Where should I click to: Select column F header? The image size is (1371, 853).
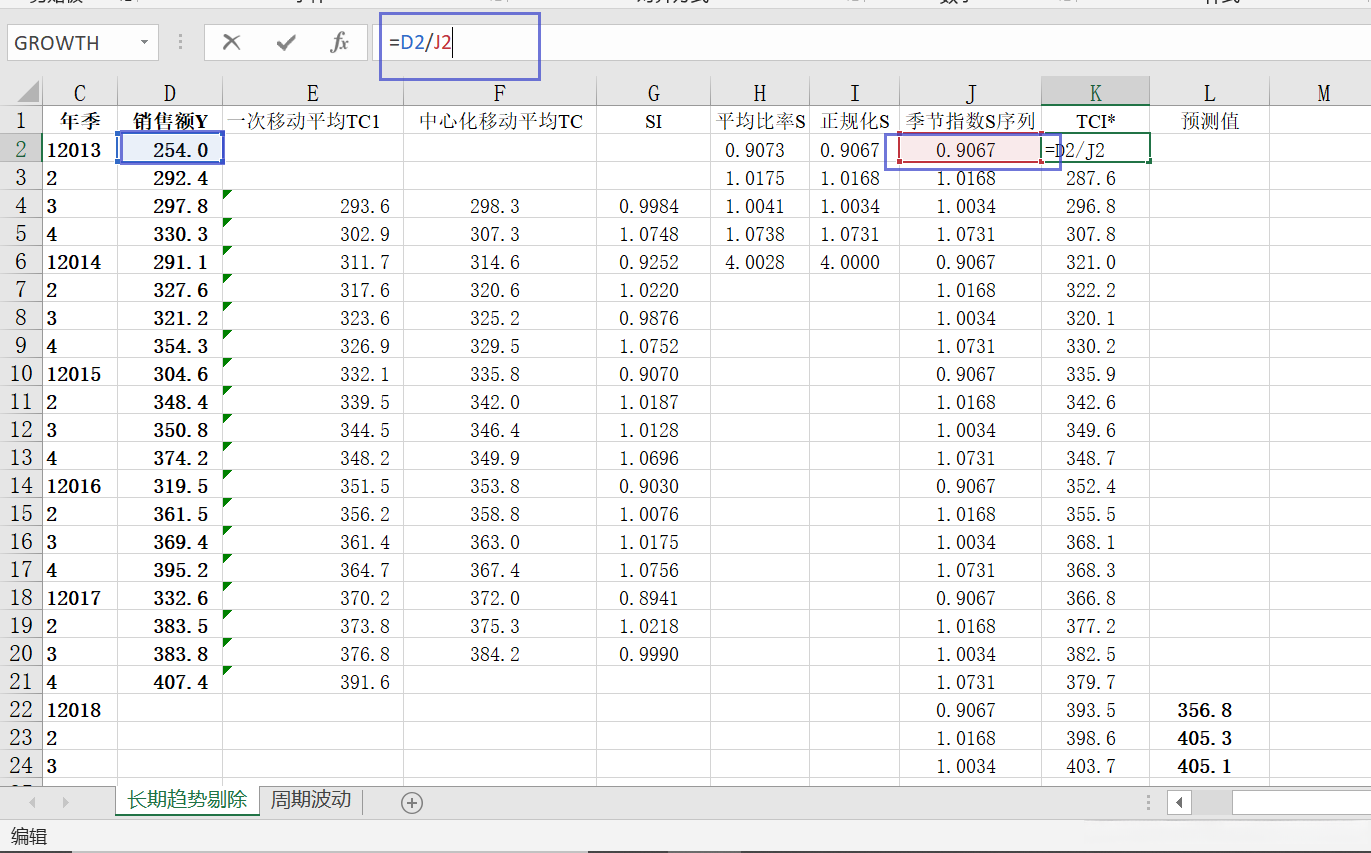[500, 93]
